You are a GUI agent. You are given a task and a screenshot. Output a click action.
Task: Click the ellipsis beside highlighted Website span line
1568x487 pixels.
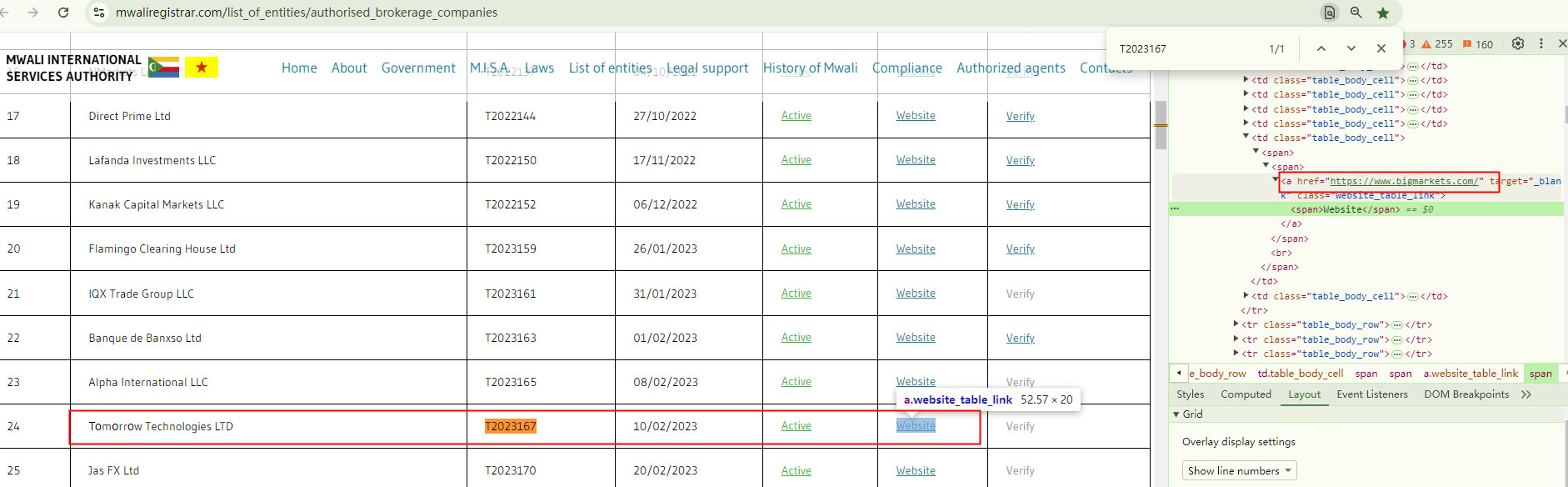[x=1175, y=208]
